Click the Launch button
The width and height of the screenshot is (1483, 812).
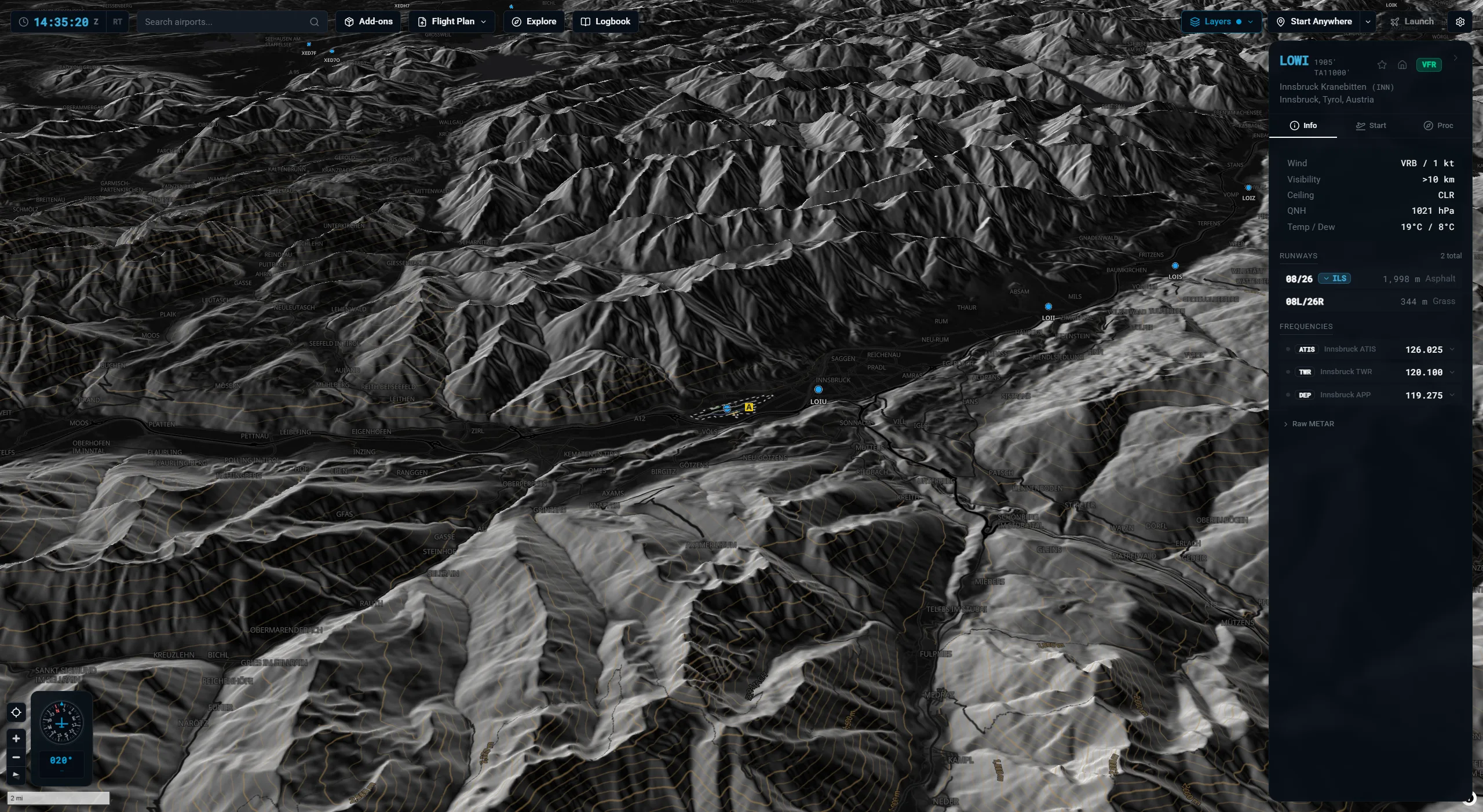1412,22
